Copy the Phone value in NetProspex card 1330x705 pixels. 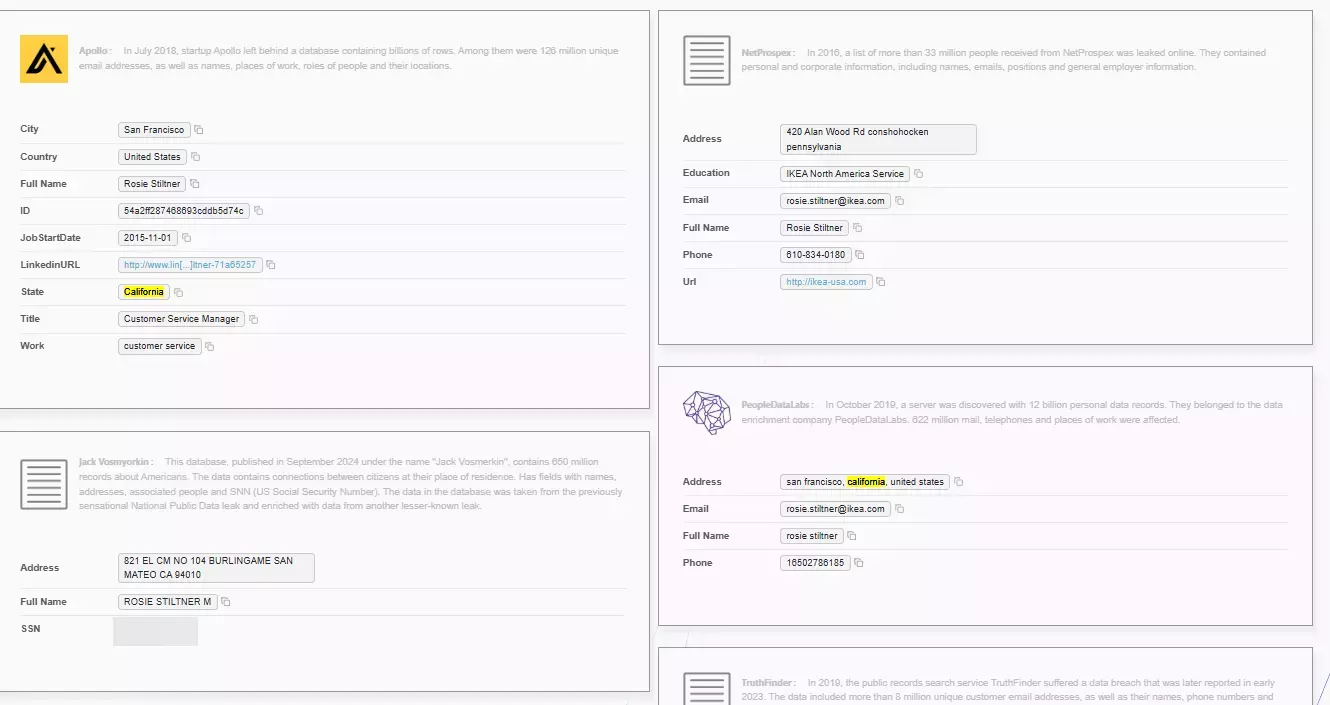click(x=859, y=255)
